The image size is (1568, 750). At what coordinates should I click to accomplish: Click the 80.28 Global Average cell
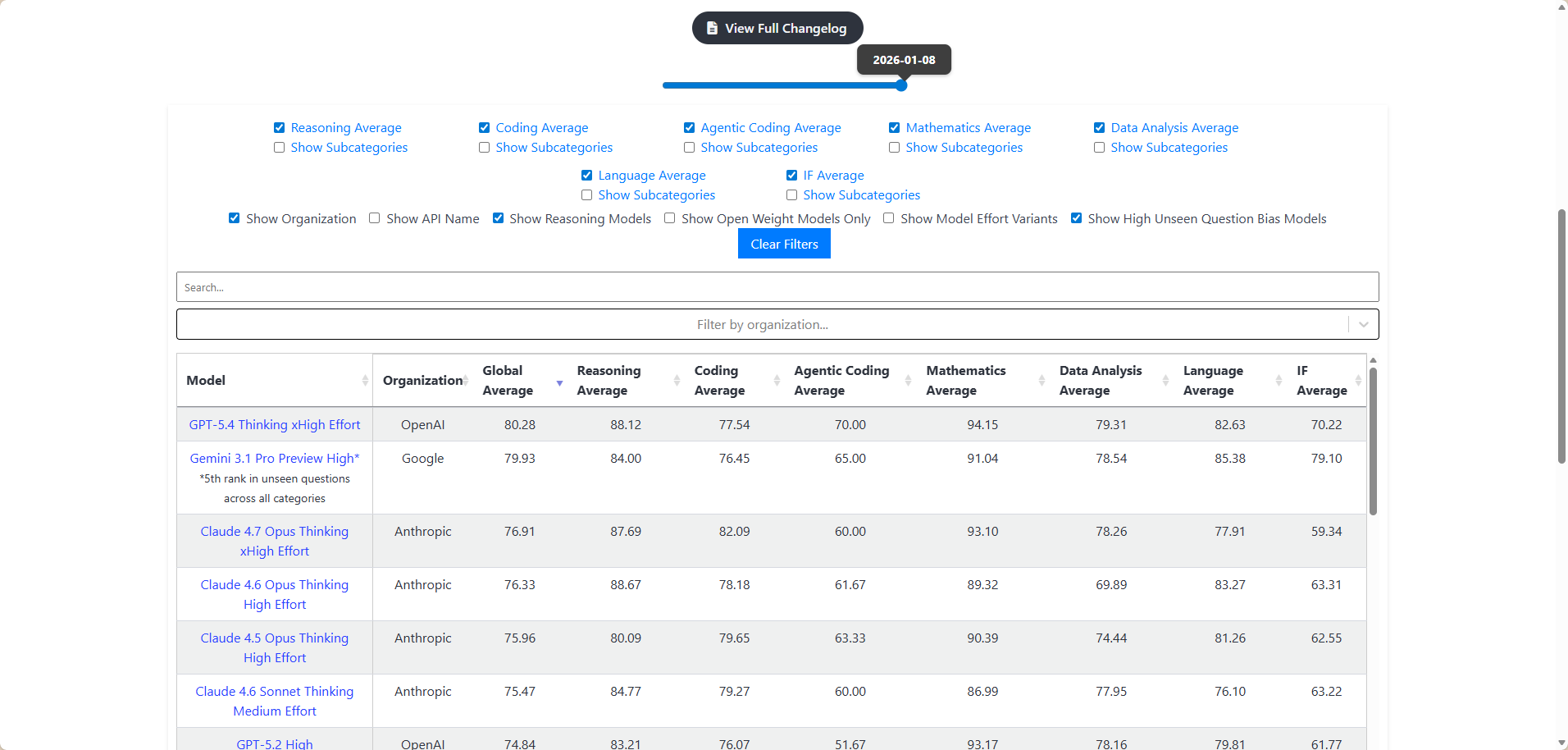[x=520, y=425]
